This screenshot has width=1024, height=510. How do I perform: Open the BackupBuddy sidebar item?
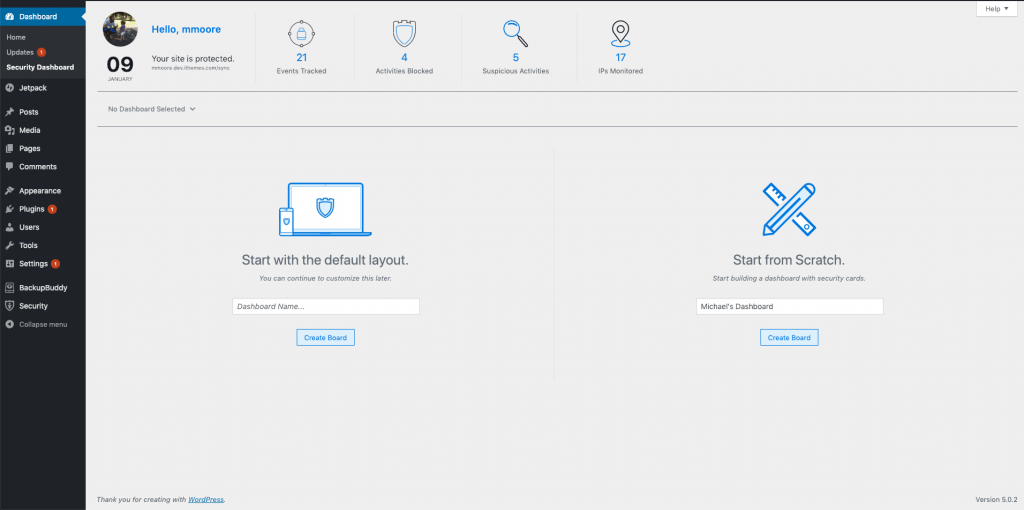click(42, 287)
